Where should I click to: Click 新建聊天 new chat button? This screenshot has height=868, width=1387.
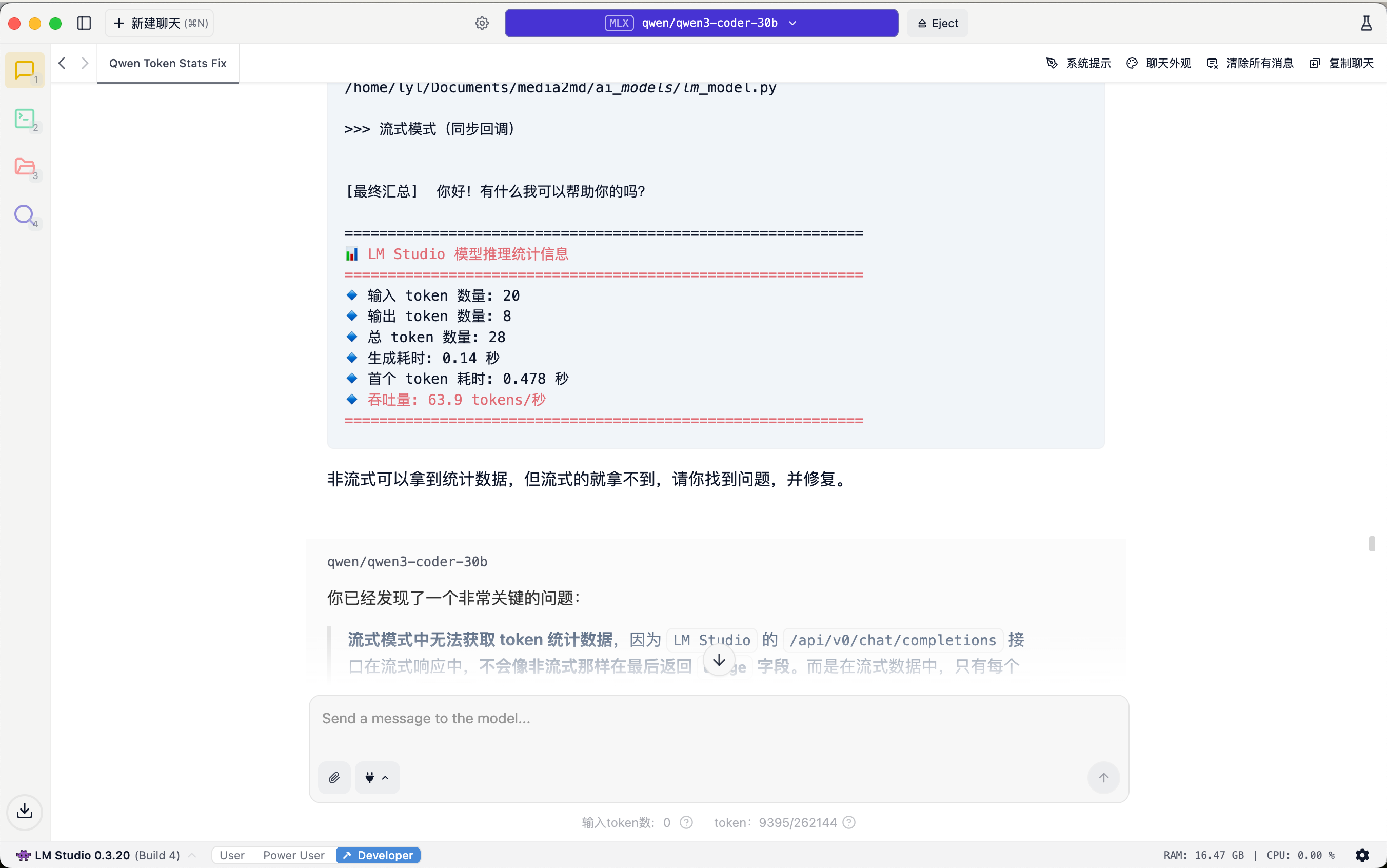point(160,23)
